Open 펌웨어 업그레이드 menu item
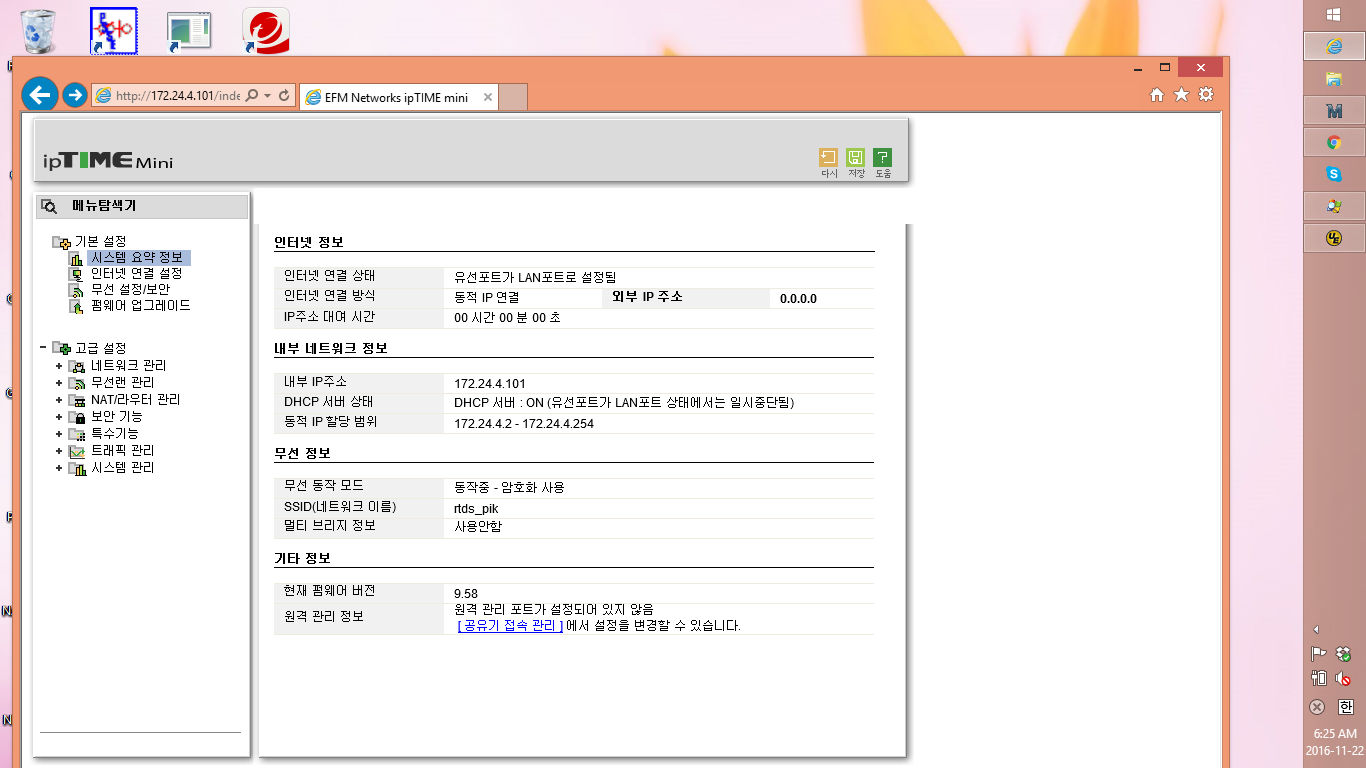This screenshot has height=768, width=1366. (x=140, y=306)
